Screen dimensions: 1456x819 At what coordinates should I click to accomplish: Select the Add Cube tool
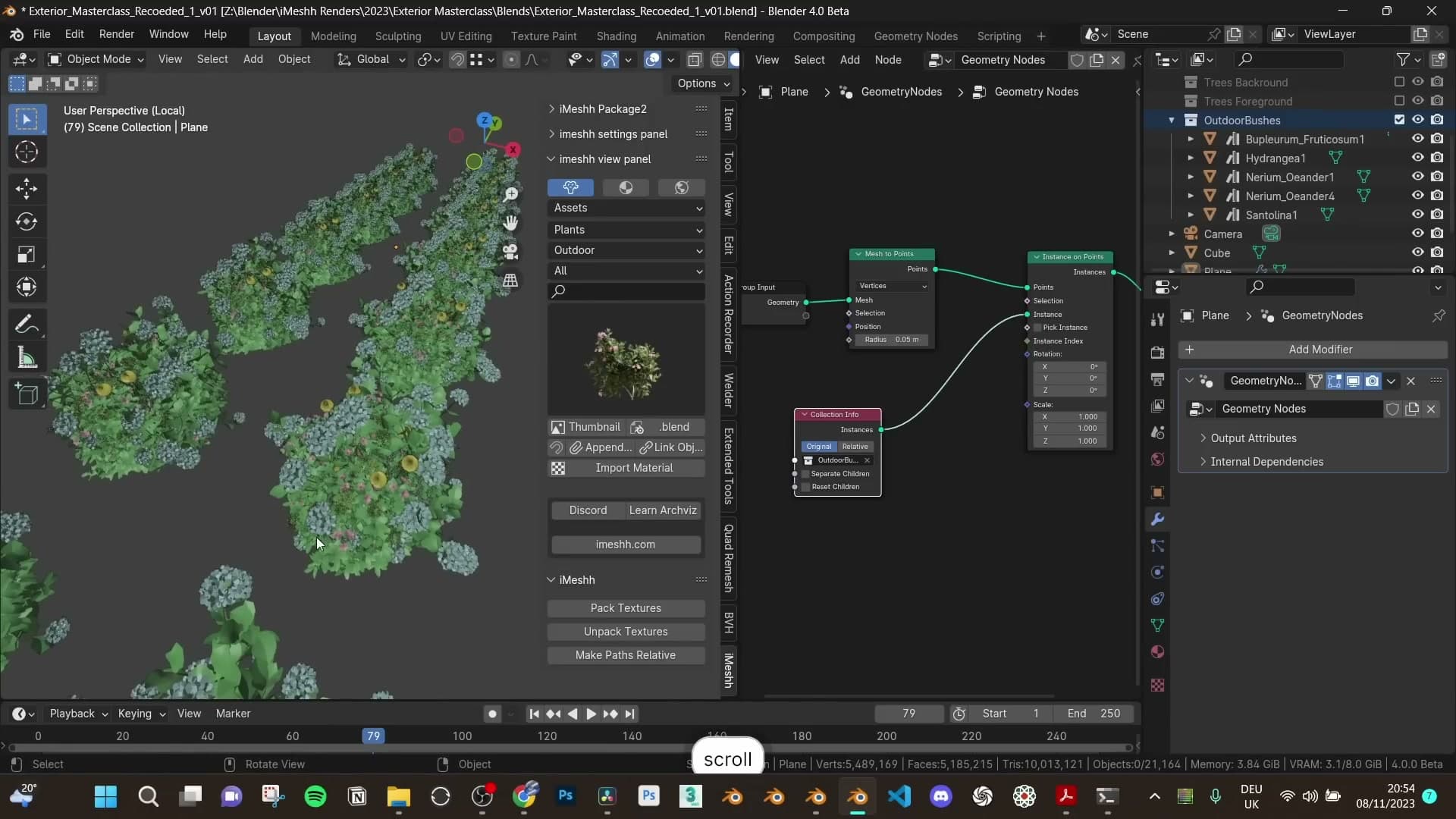point(27,394)
